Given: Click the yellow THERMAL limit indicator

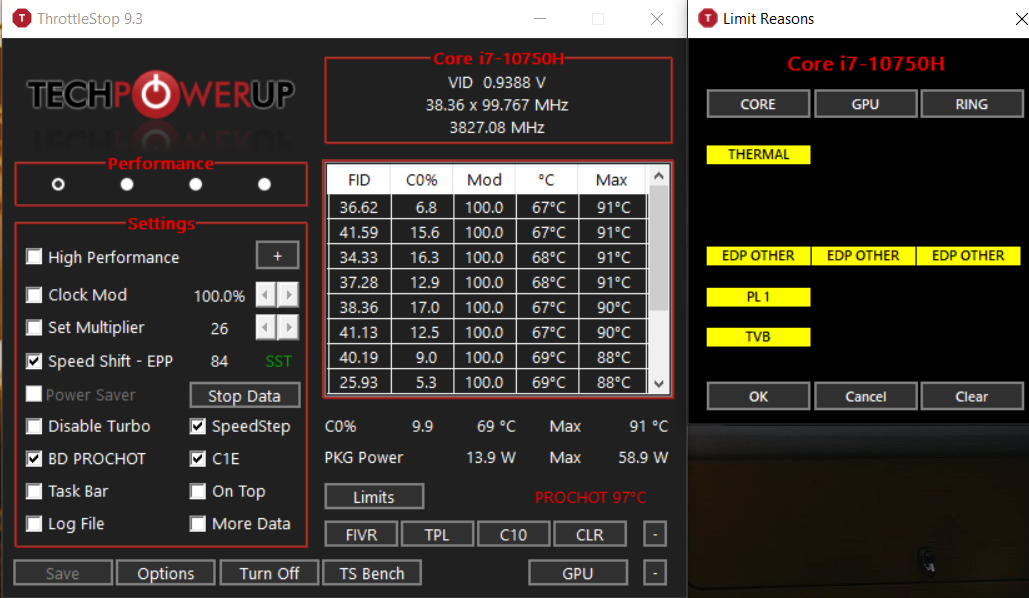Looking at the screenshot, I should (759, 154).
